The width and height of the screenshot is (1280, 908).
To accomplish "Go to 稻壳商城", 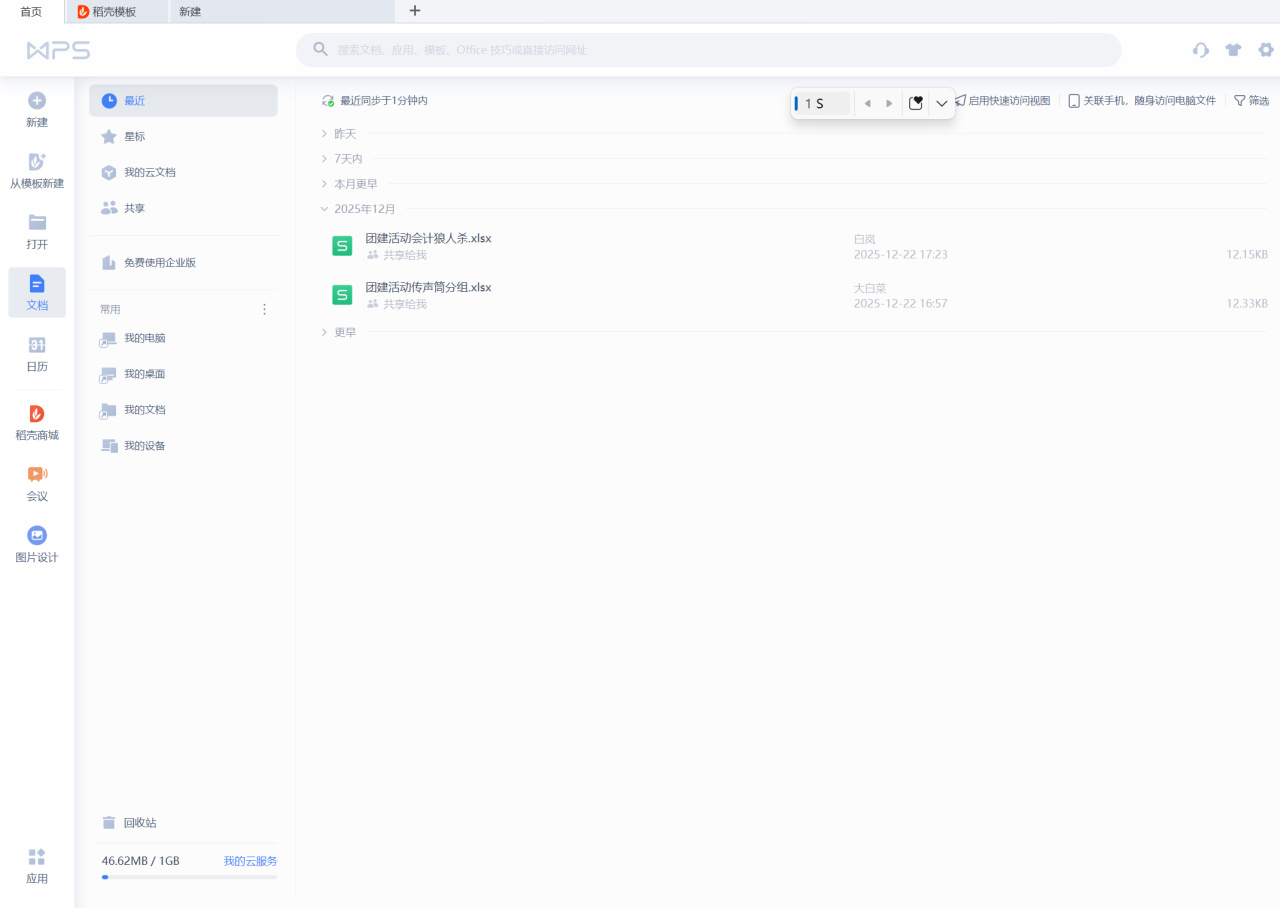I will tap(37, 423).
